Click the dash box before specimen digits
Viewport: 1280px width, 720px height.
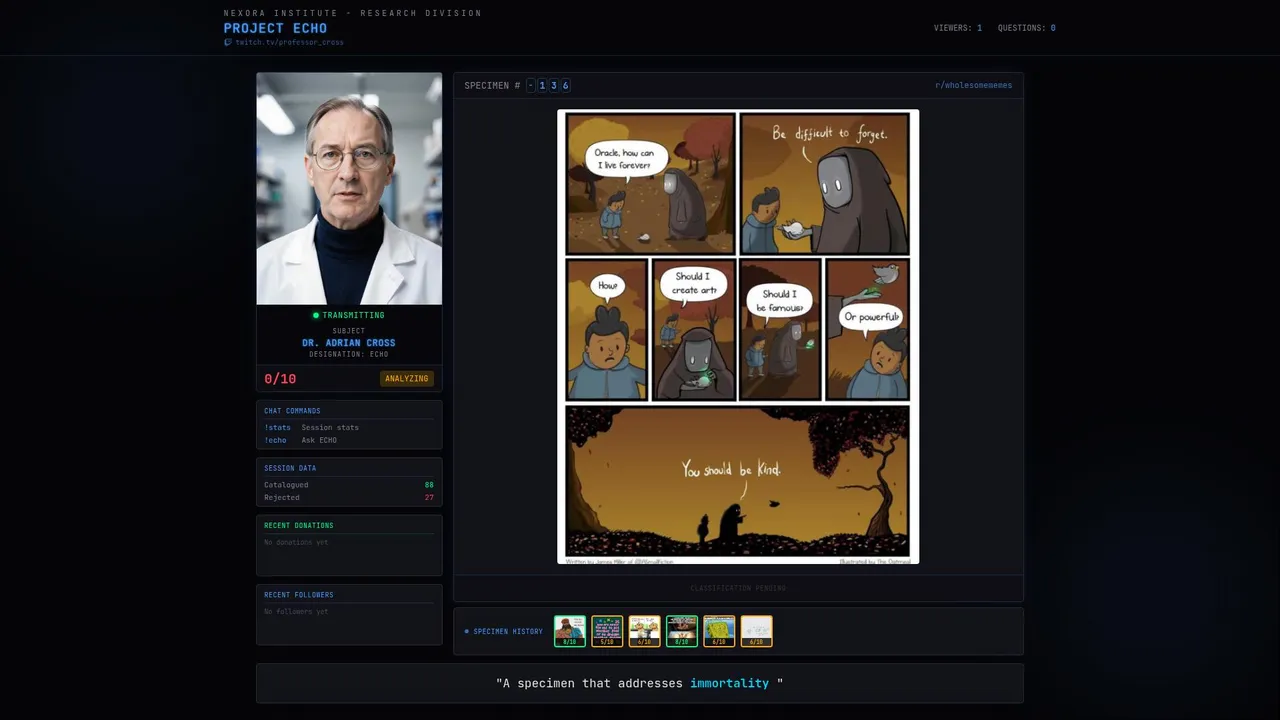(531, 85)
